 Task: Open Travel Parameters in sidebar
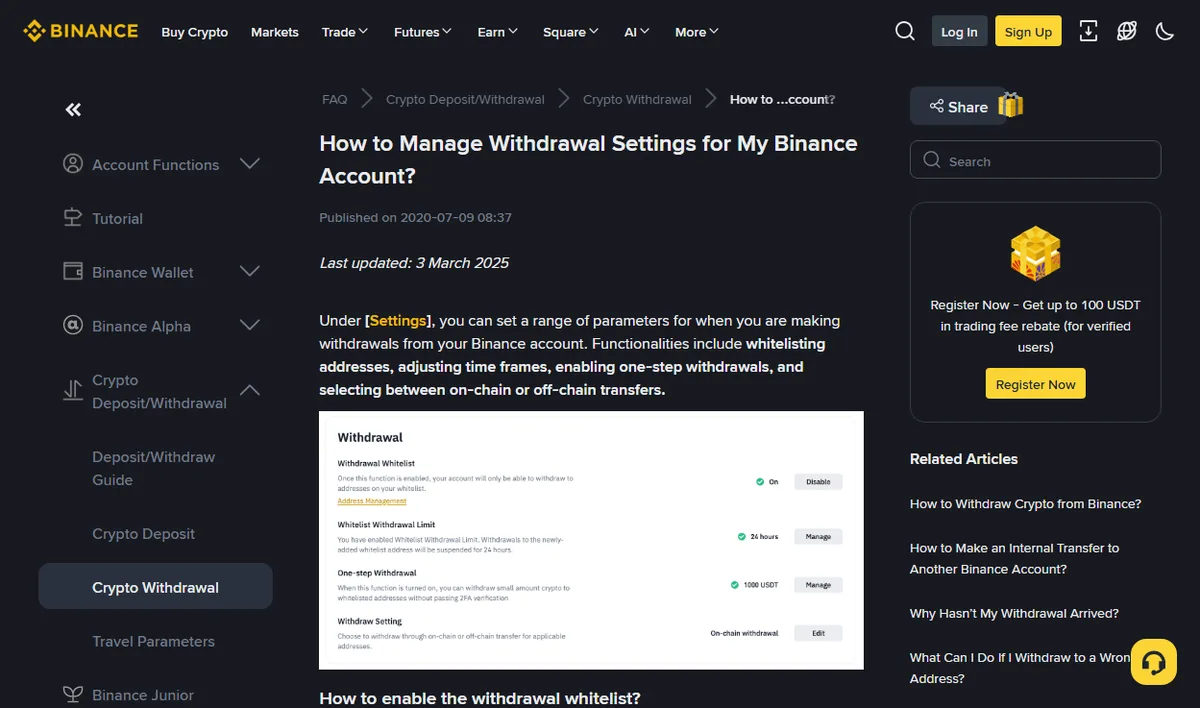pos(153,641)
